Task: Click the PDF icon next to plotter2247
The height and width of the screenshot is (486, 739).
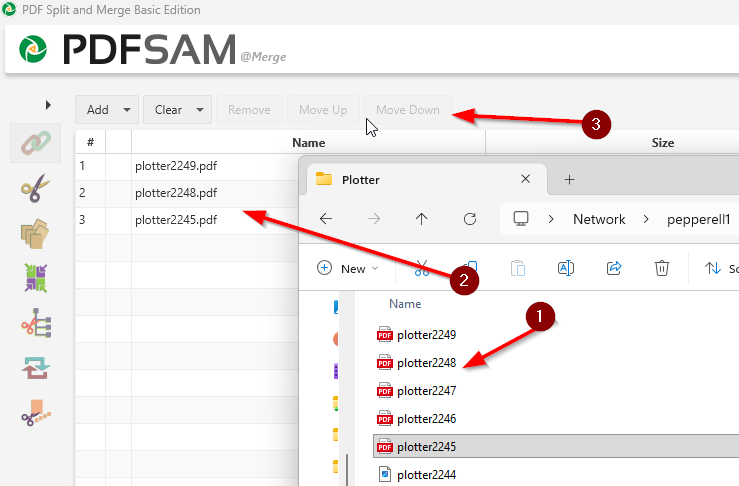Action: coord(385,391)
